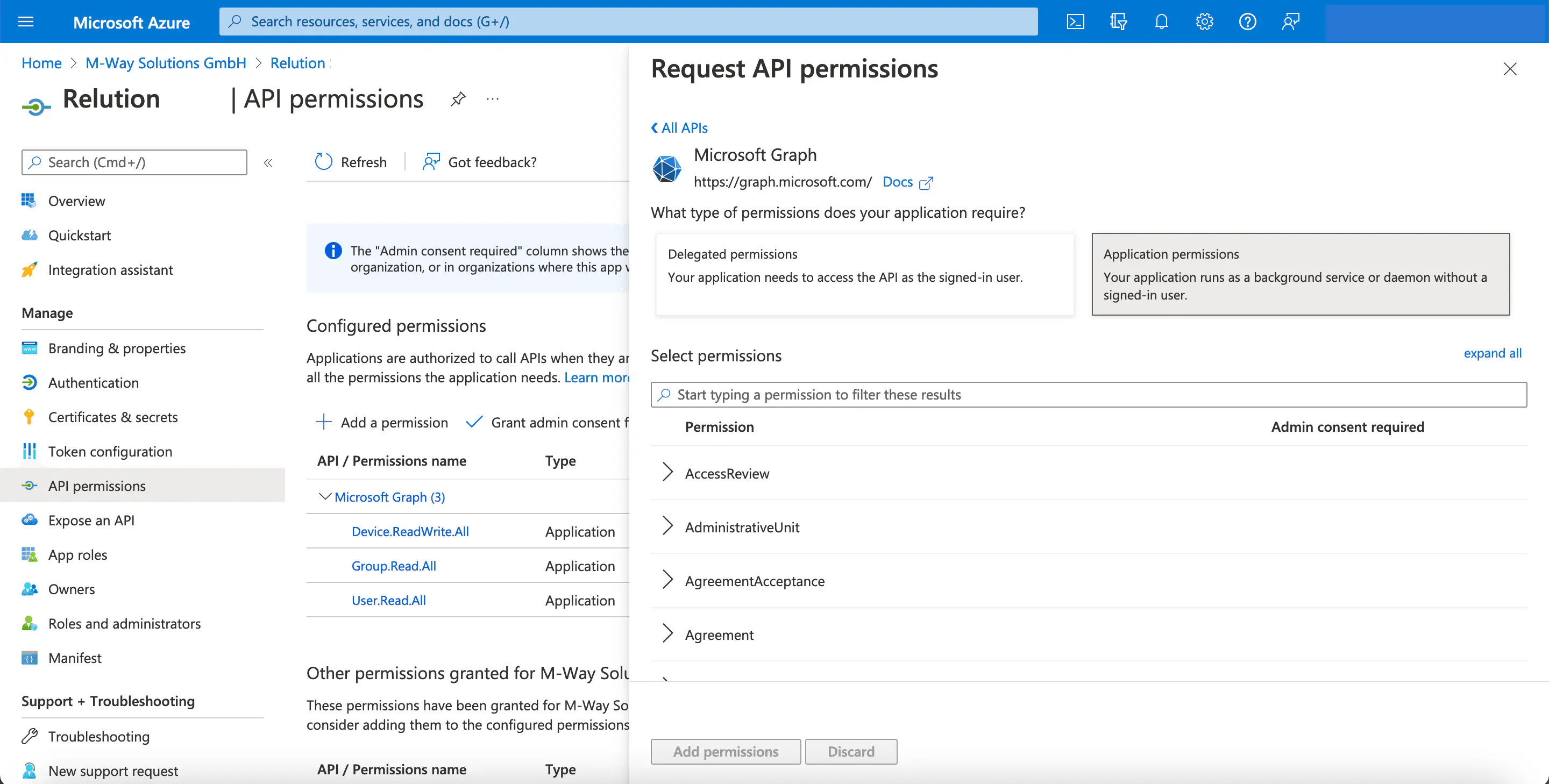Expand the AccessReview permission group
This screenshot has width=1549, height=784.
pos(667,473)
